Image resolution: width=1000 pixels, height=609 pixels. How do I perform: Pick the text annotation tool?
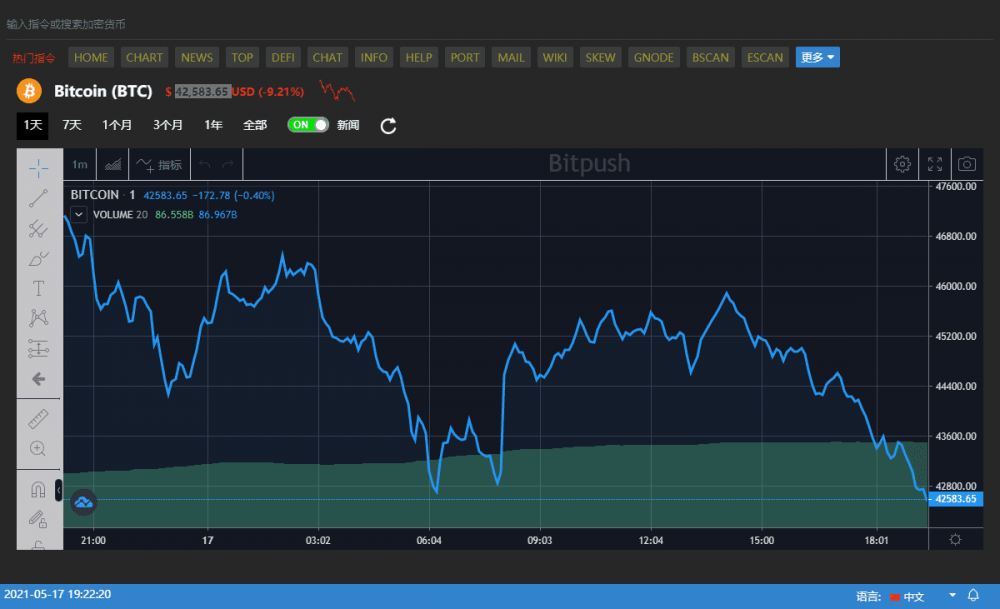[38, 289]
